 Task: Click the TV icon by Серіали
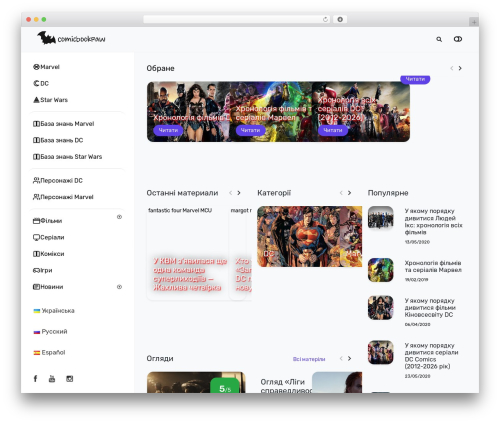click(36, 237)
